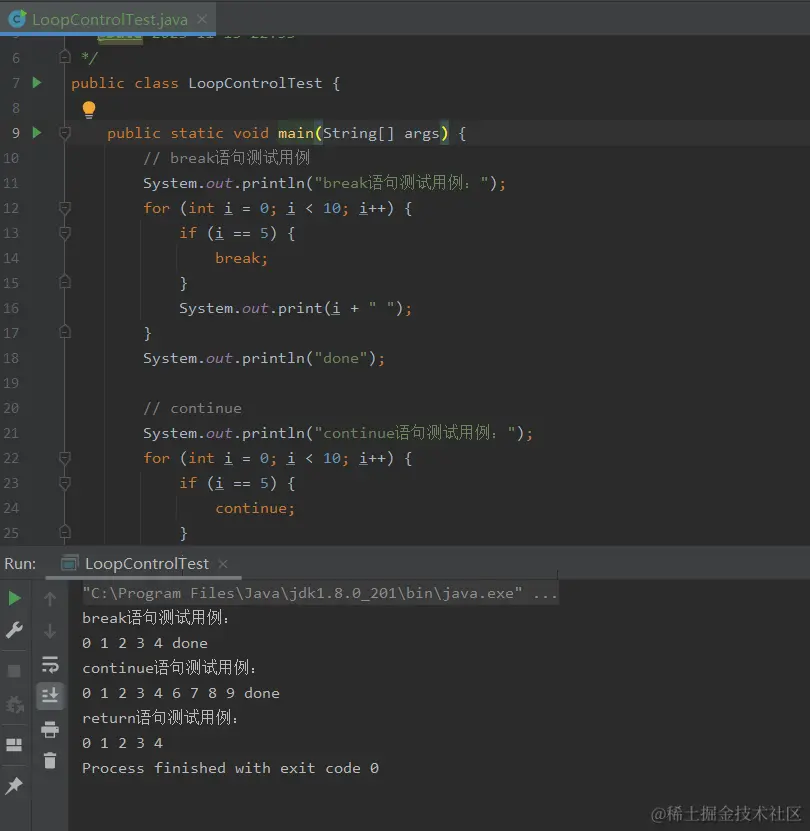The width and height of the screenshot is (810, 831).
Task: Clear all console output trash icon
Action: click(x=50, y=761)
